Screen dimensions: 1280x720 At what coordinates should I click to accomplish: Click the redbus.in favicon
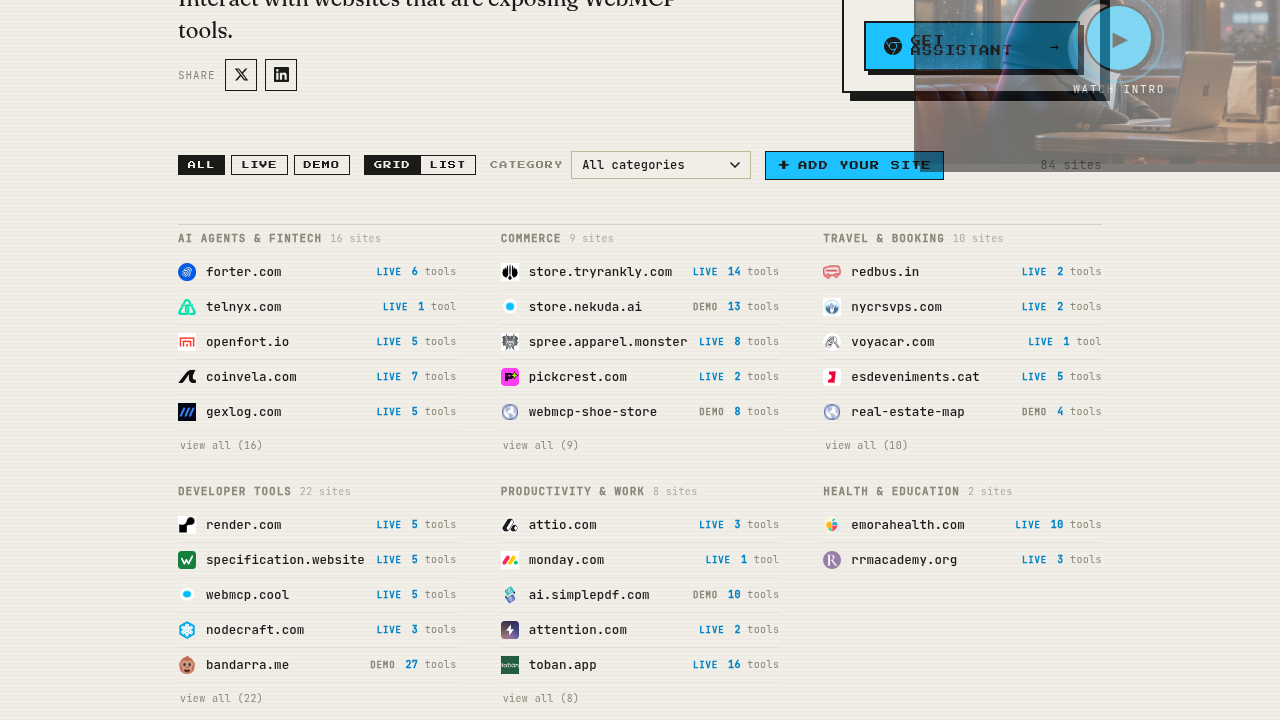pyautogui.click(x=832, y=272)
